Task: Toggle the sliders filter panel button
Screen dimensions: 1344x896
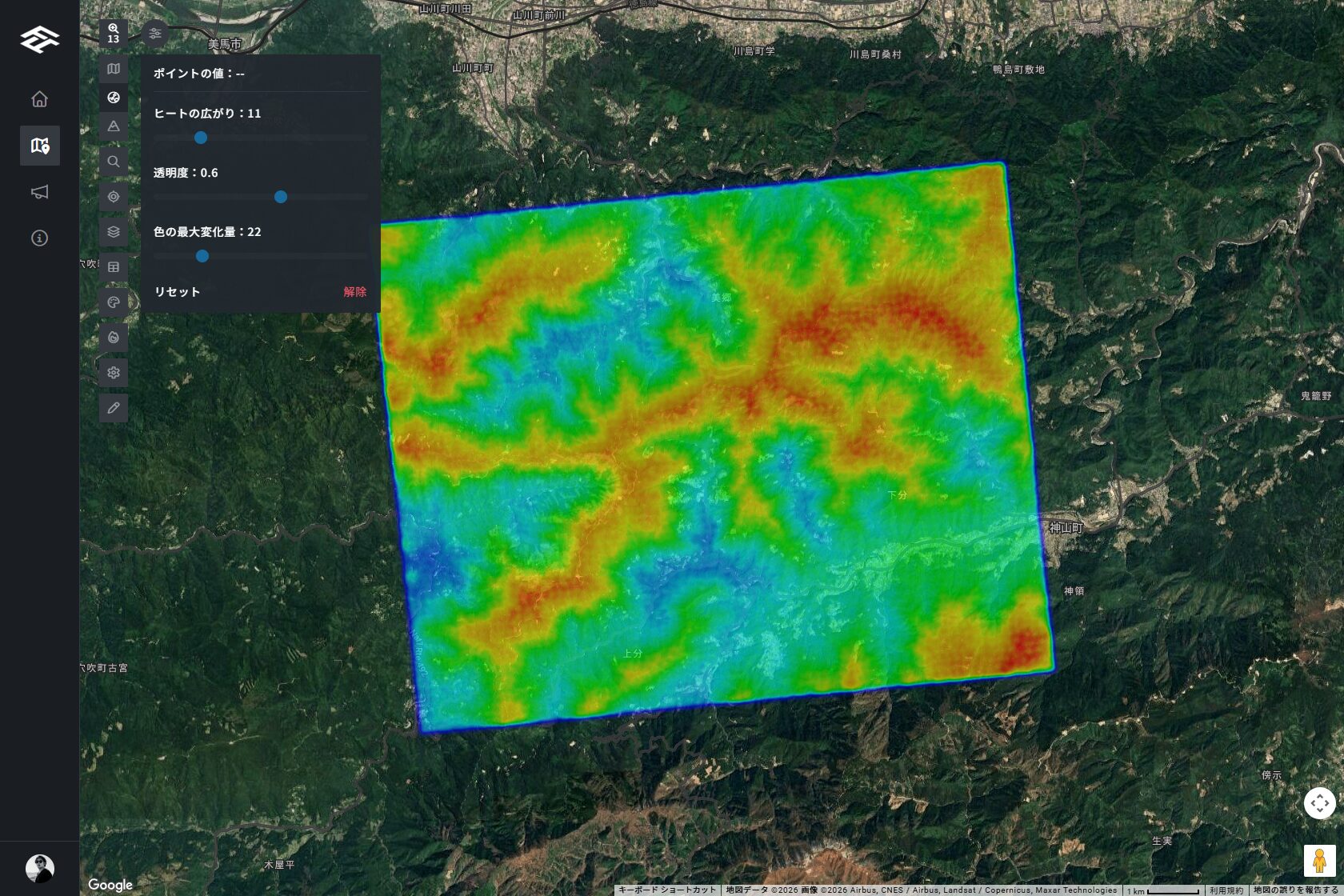Action: [x=155, y=34]
